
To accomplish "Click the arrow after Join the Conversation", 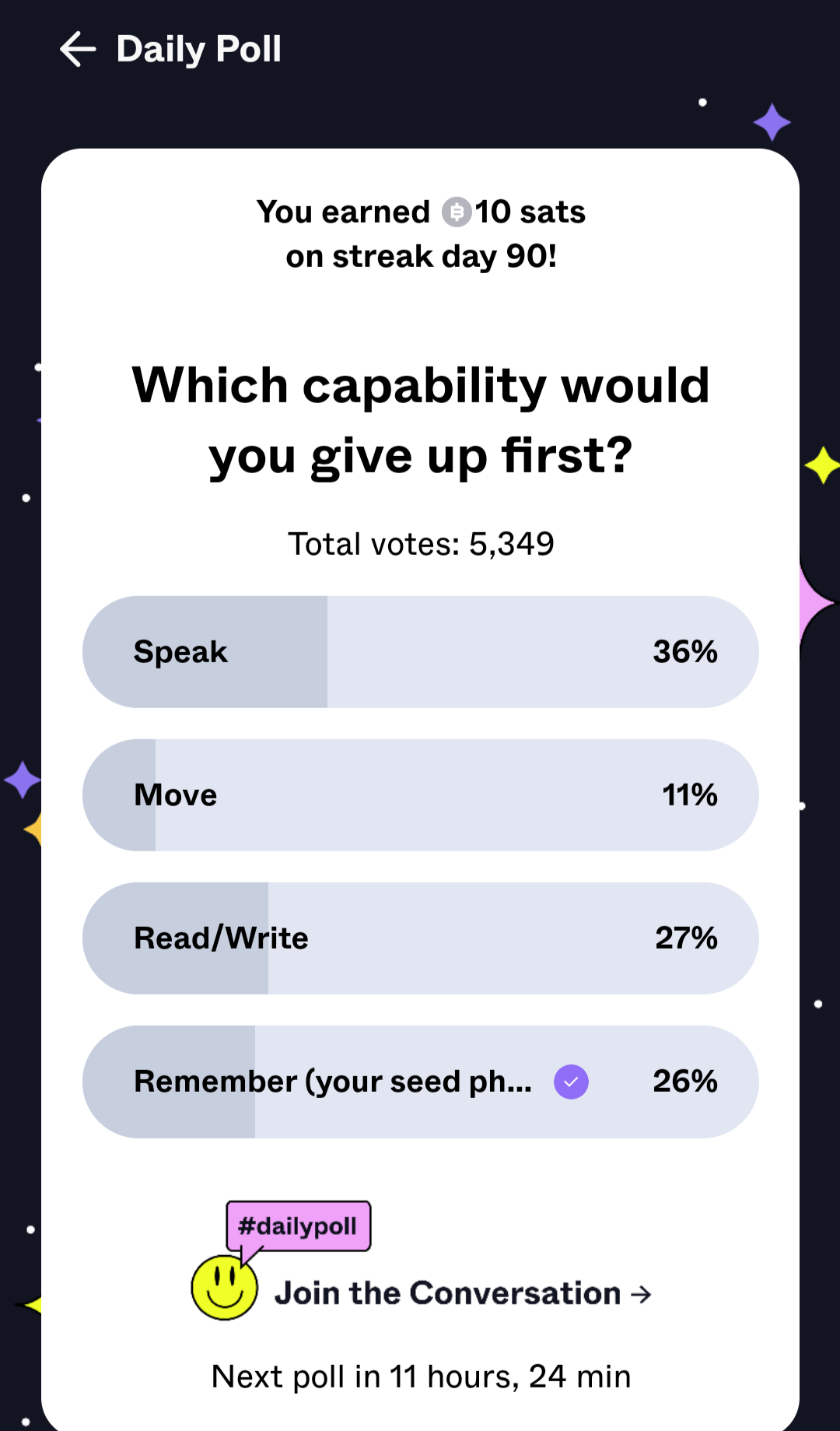I will 641,1294.
